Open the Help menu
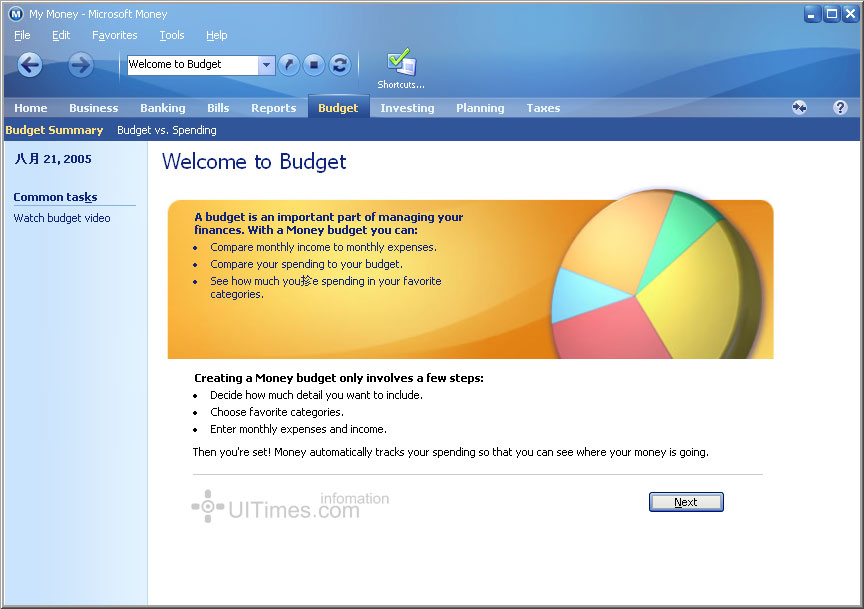 (x=217, y=35)
